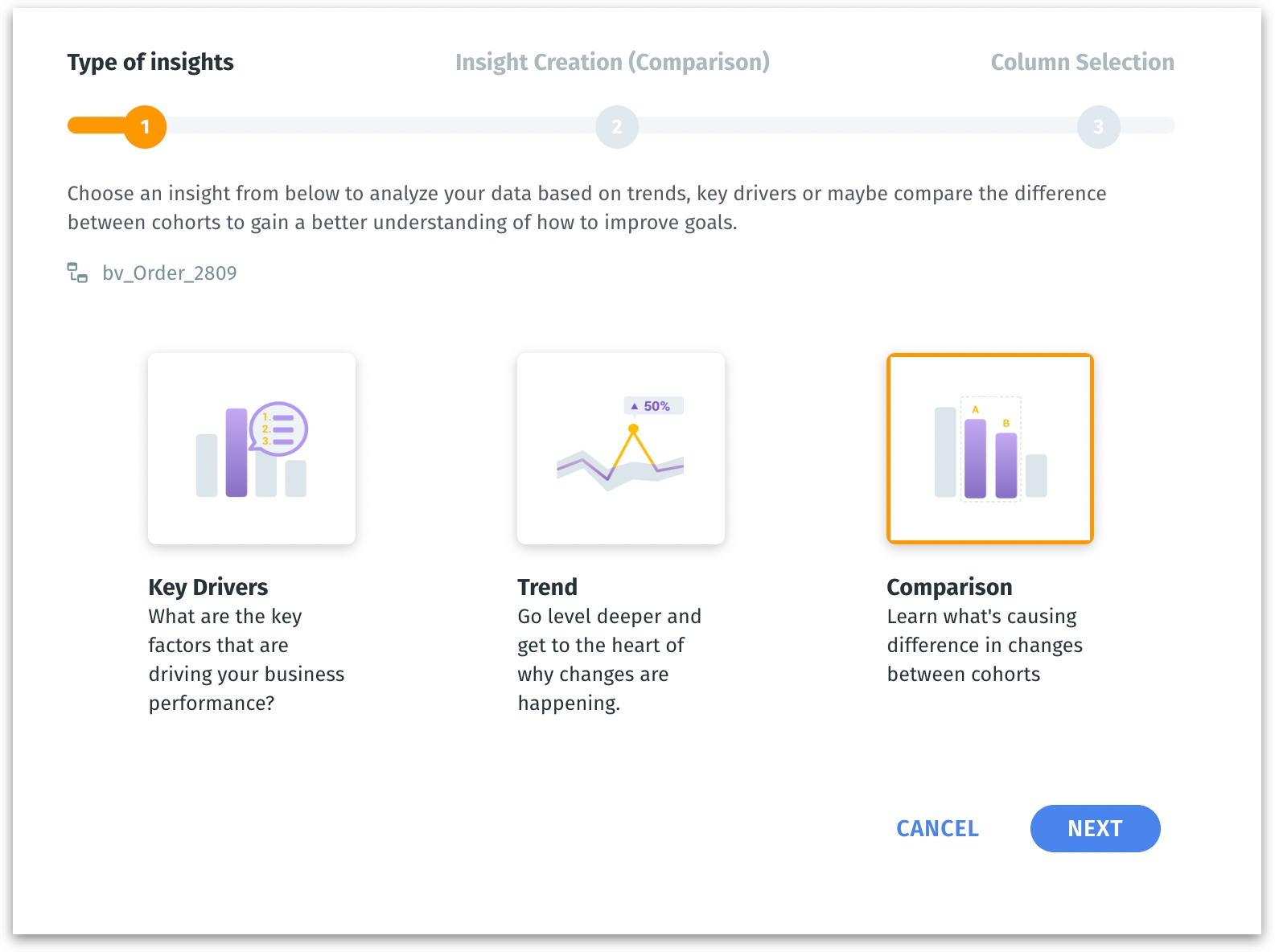Jump to step 3 in the wizard

point(1098,127)
